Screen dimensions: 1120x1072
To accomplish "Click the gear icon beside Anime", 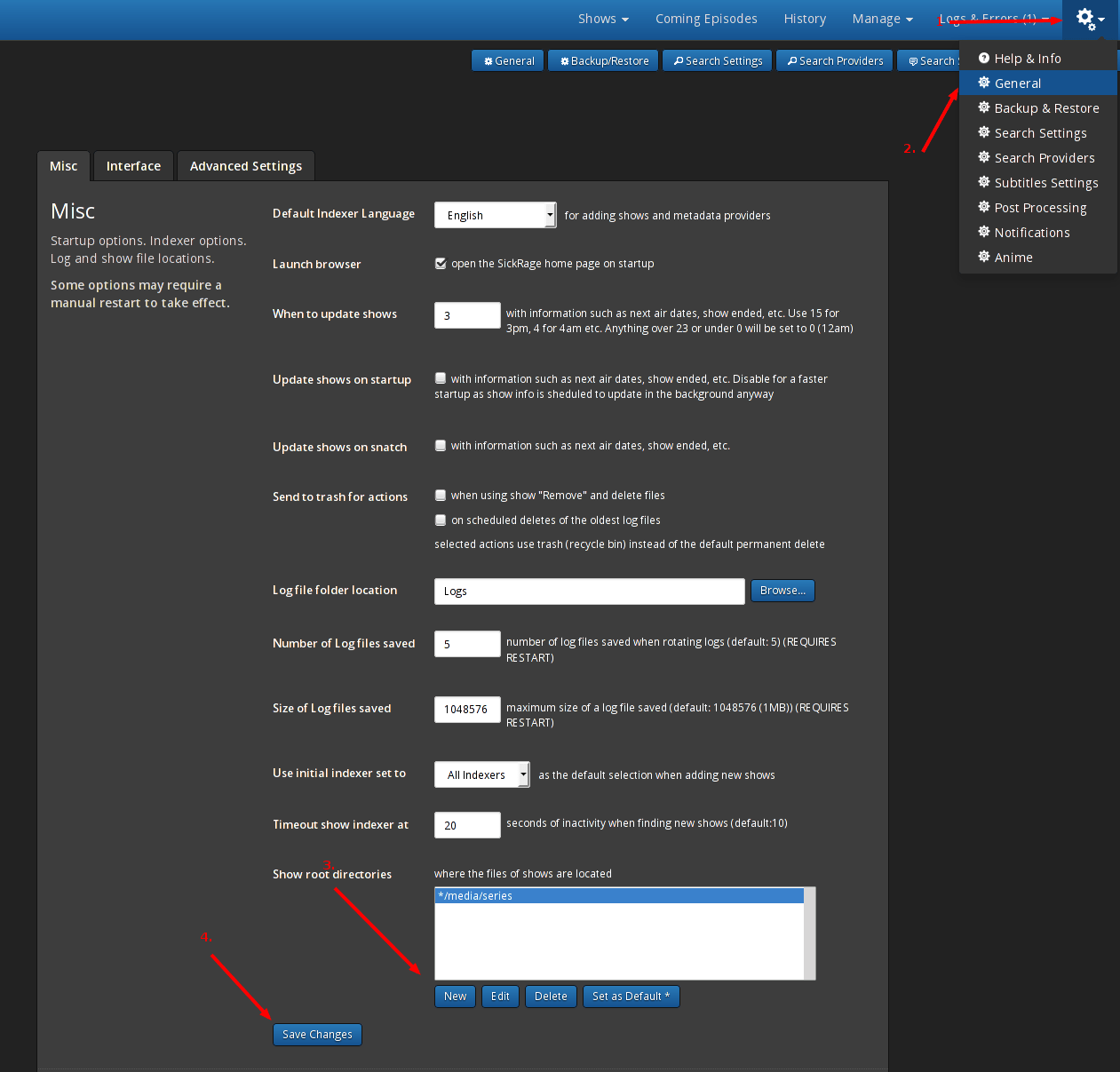I will [x=984, y=257].
